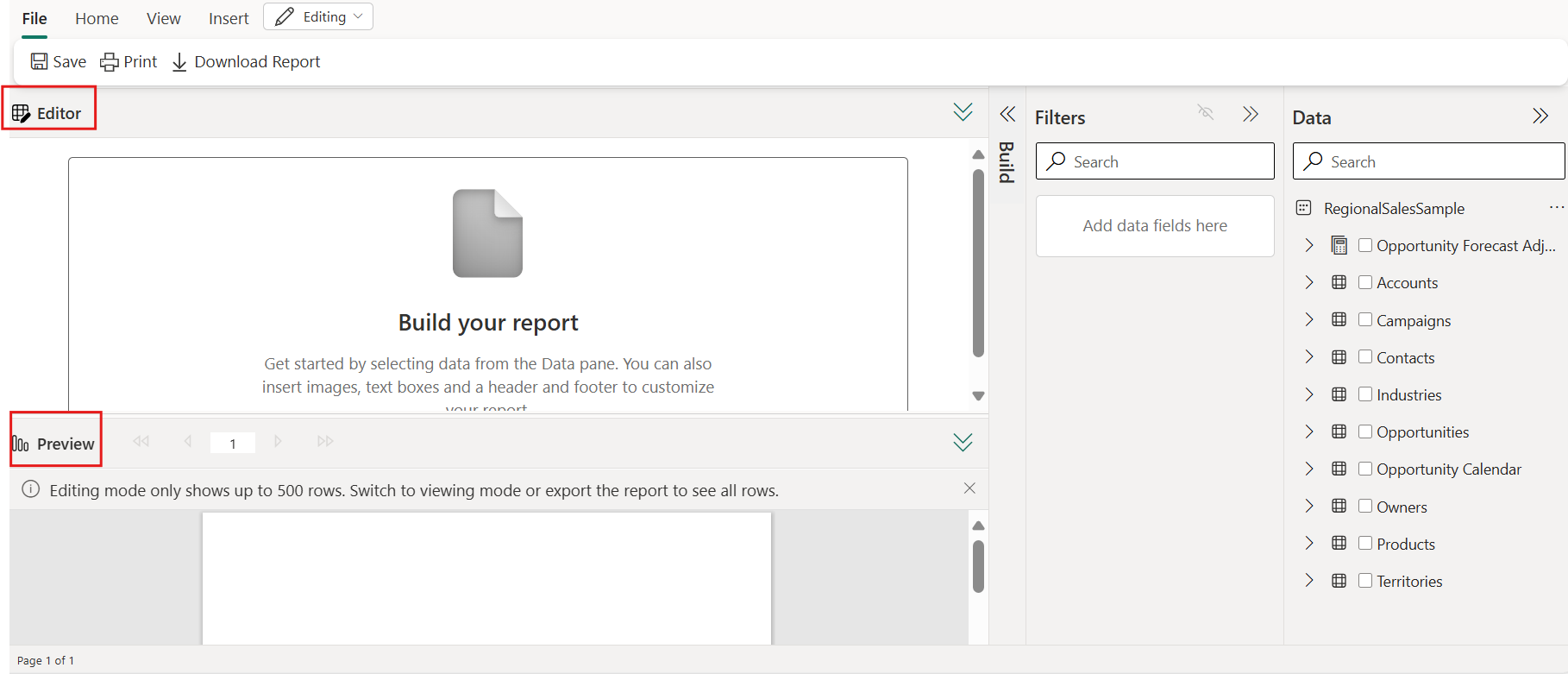The image size is (1568, 674).
Task: Open more options for RegionalSalesSample
Action: click(x=1556, y=208)
